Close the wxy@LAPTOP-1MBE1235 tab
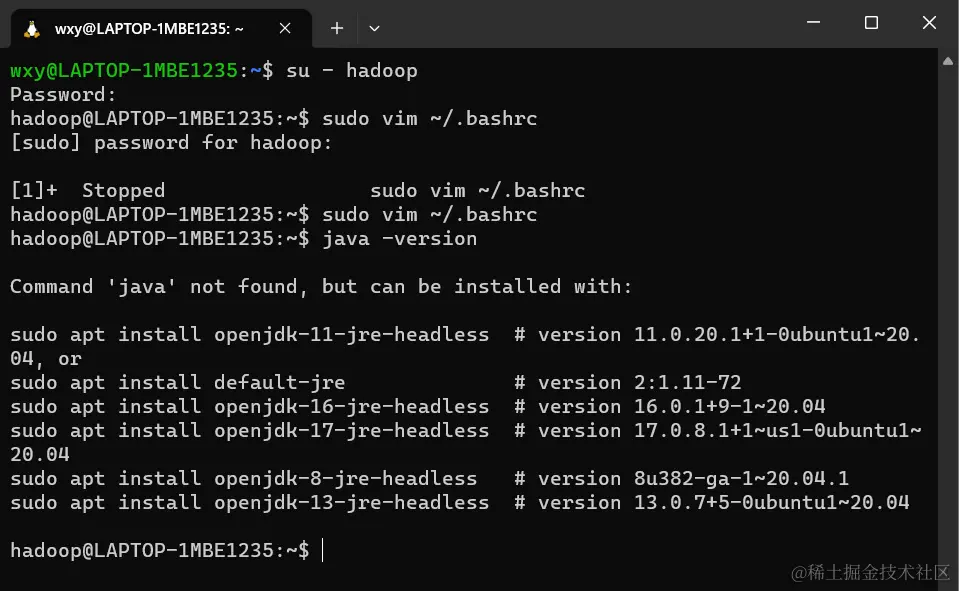959x591 pixels. (285, 28)
